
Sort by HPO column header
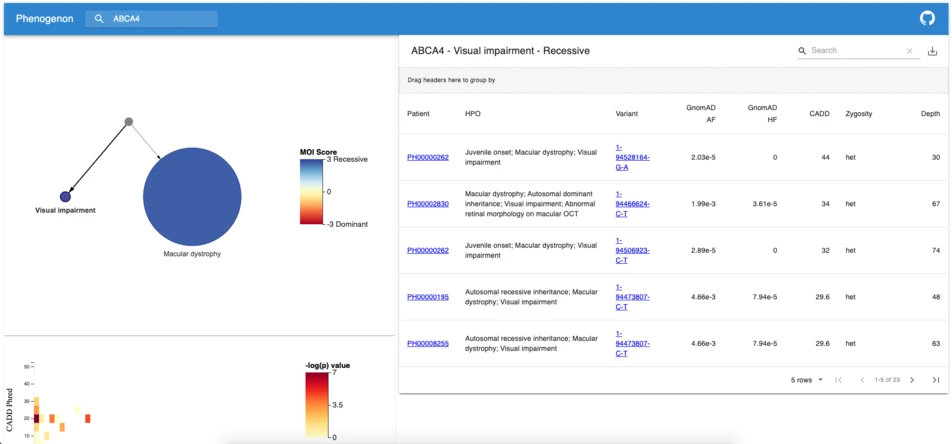[x=472, y=114]
